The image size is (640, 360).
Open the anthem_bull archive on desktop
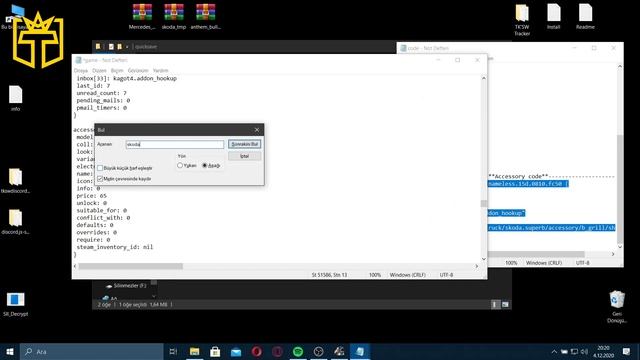click(x=205, y=17)
